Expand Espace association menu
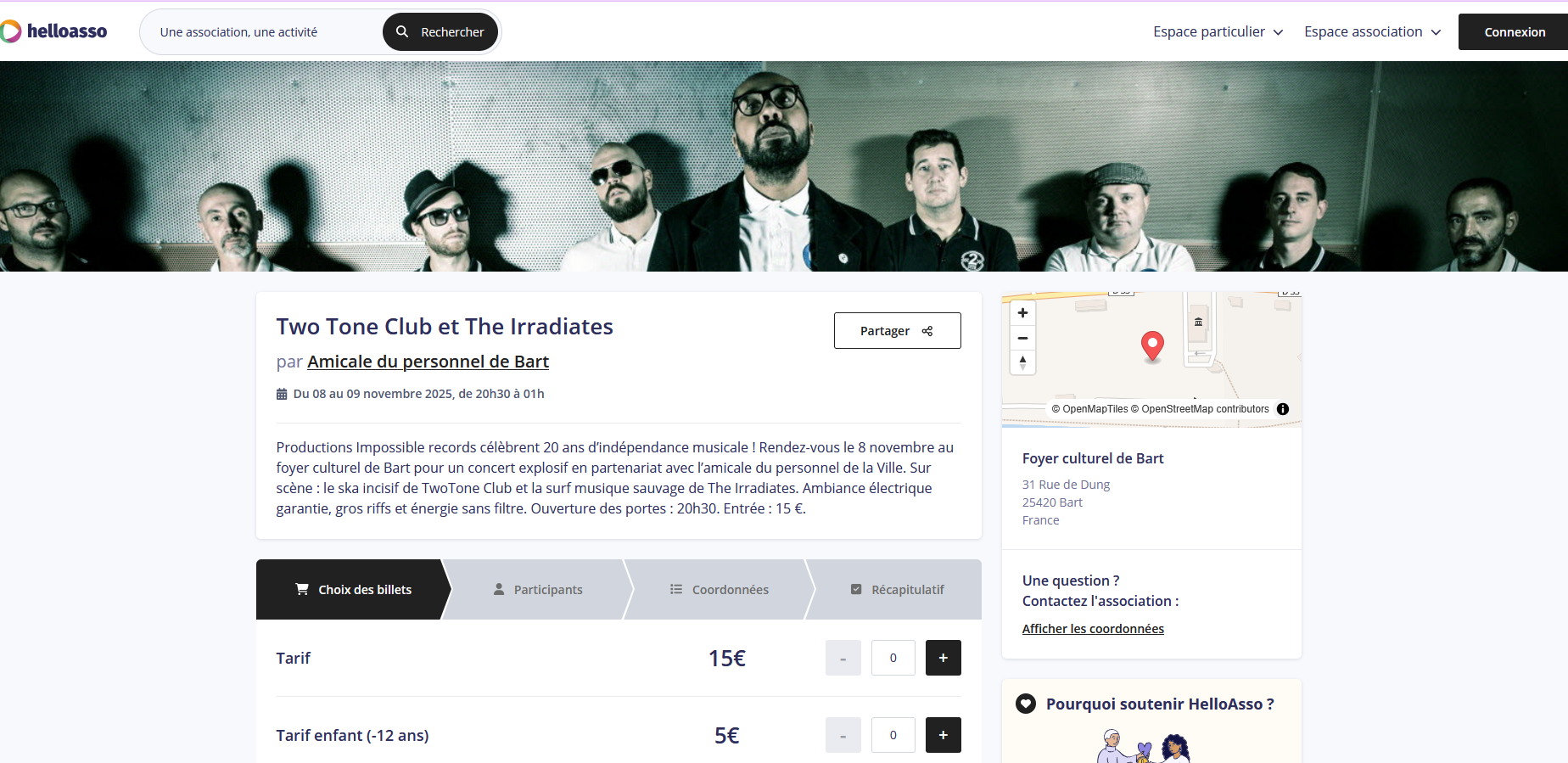This screenshot has height=763, width=1568. (1372, 32)
